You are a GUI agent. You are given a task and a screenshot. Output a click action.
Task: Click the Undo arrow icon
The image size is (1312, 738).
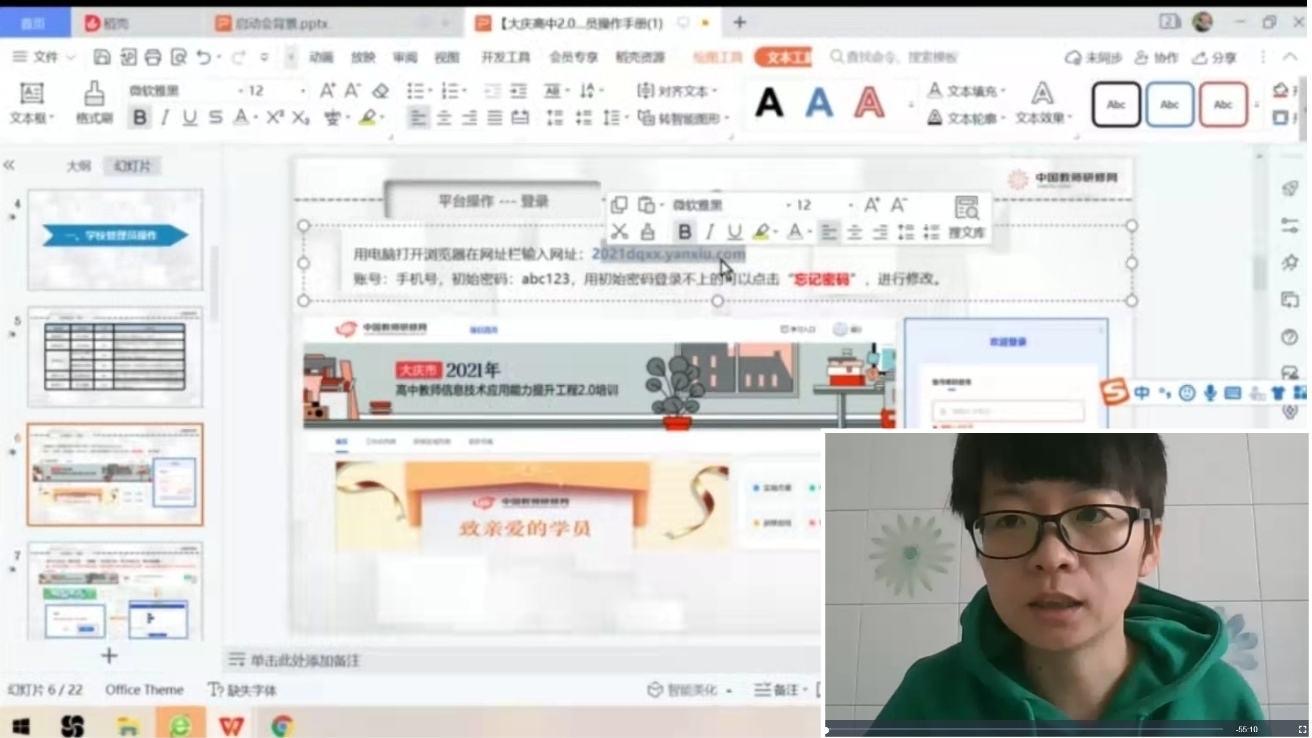tap(204, 57)
